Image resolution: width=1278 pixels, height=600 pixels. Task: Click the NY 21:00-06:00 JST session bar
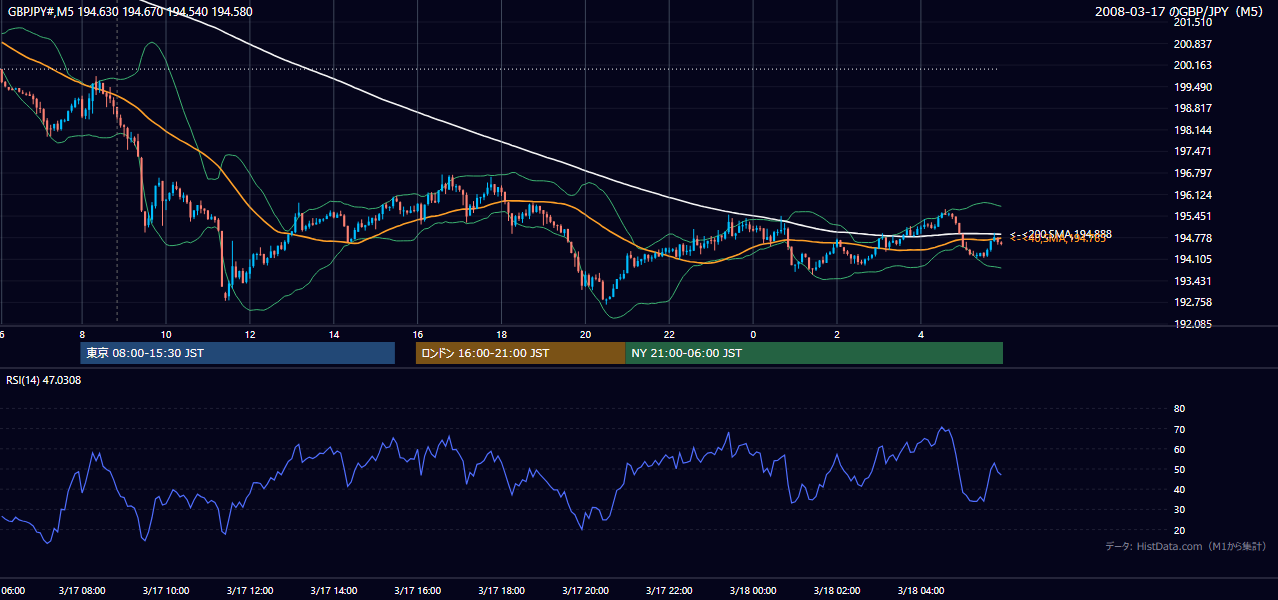(x=814, y=353)
